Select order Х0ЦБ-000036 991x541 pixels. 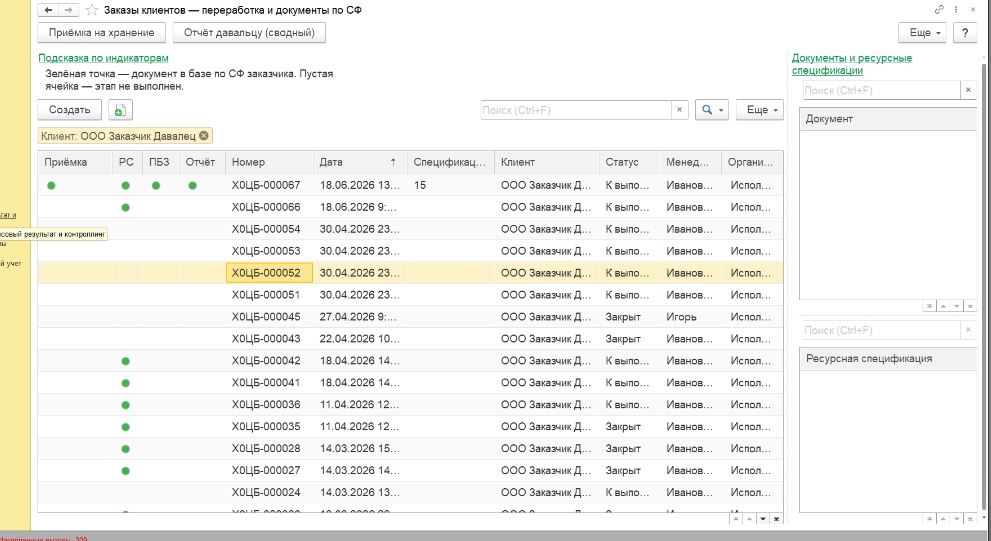266,404
